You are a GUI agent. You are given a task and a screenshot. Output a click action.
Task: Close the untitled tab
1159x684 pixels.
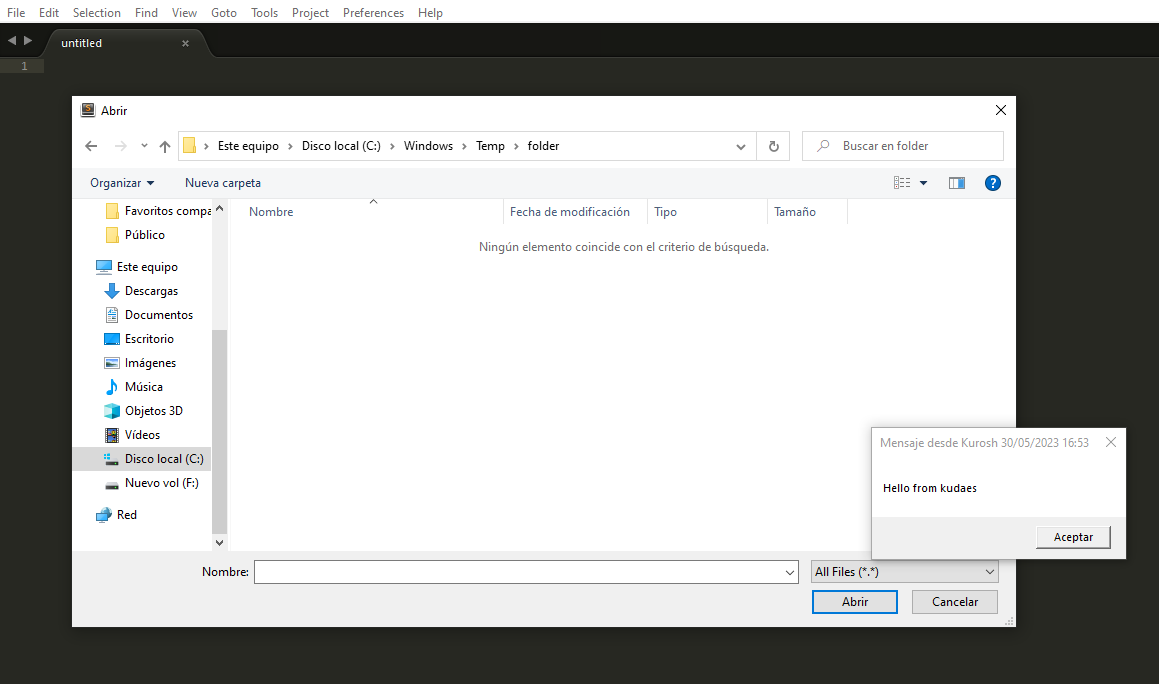(186, 44)
